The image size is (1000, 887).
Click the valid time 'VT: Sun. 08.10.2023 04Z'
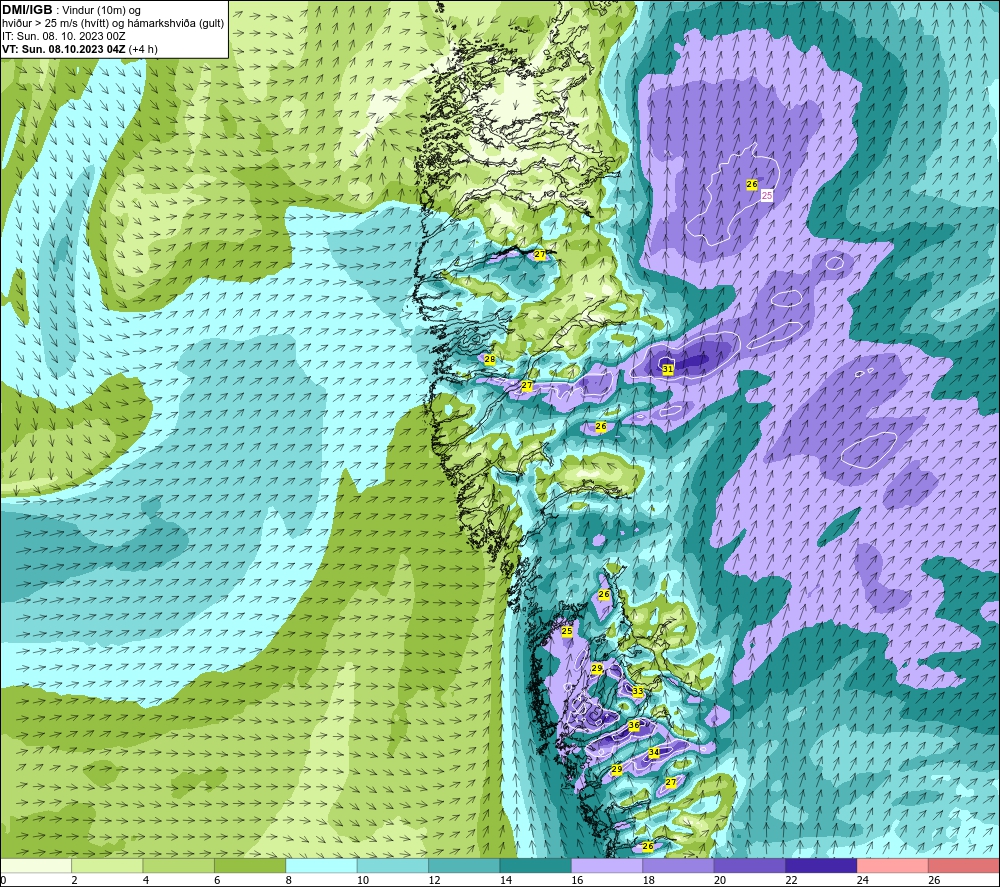(64, 49)
